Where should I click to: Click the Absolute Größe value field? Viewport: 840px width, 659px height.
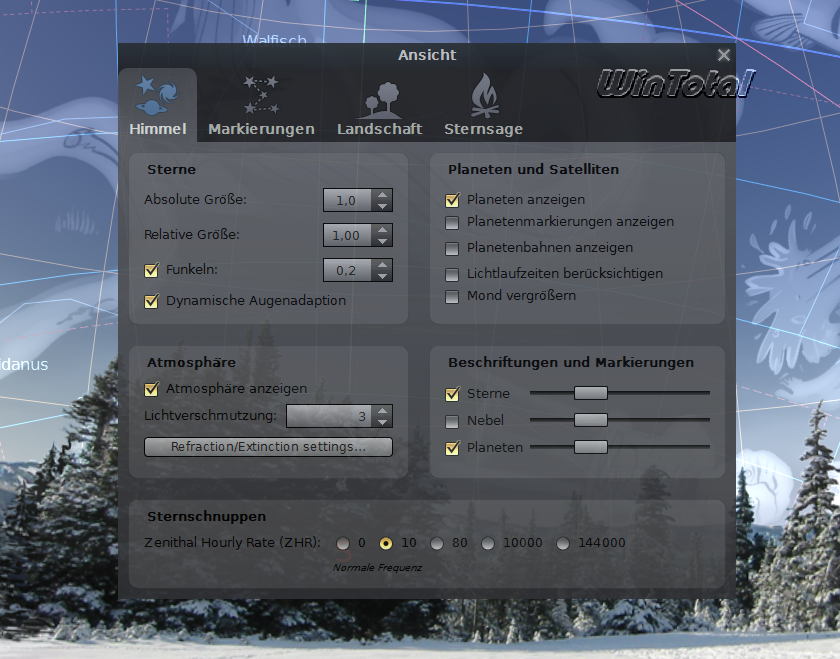(347, 201)
